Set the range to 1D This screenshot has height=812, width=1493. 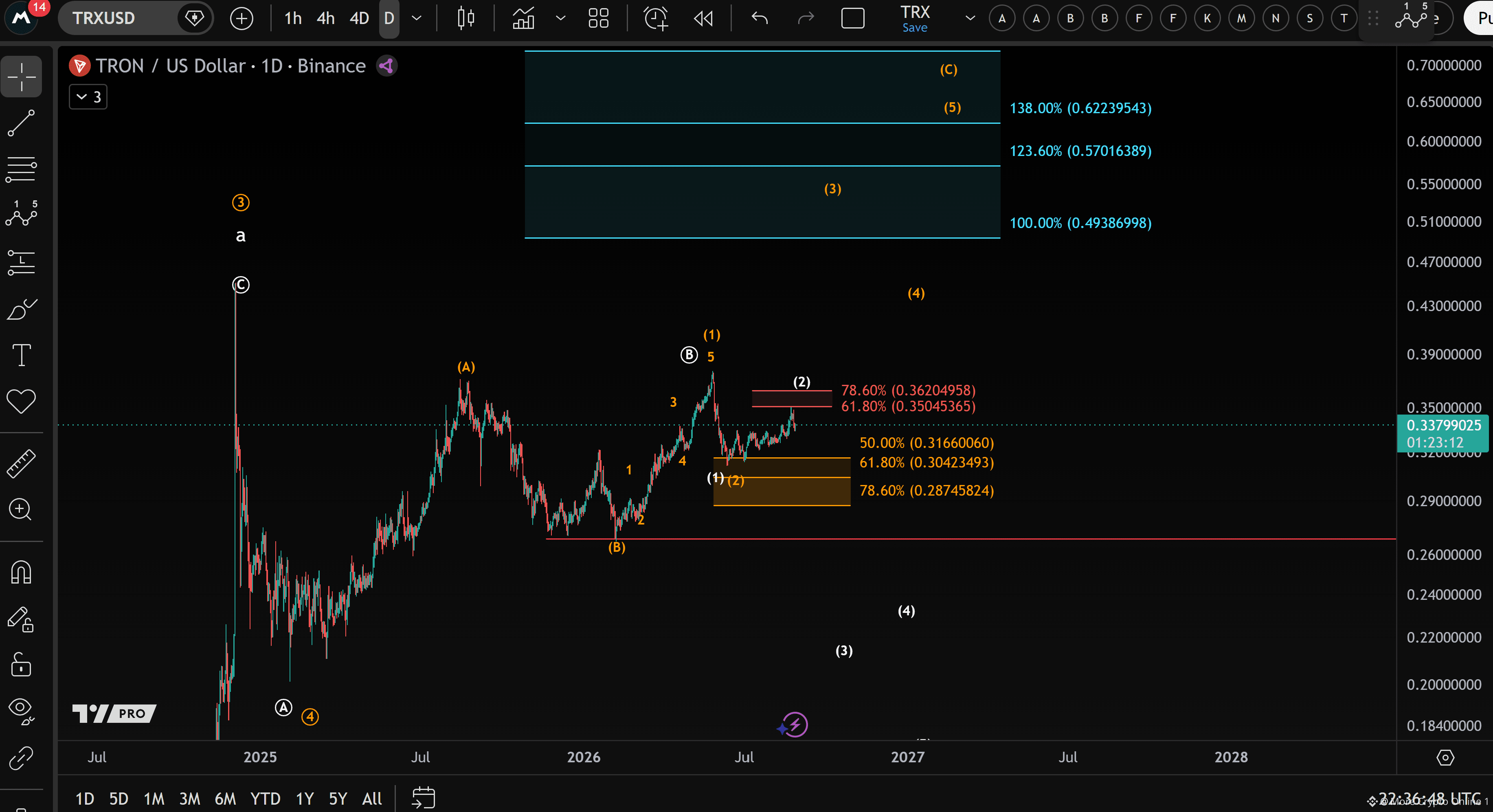(85, 799)
